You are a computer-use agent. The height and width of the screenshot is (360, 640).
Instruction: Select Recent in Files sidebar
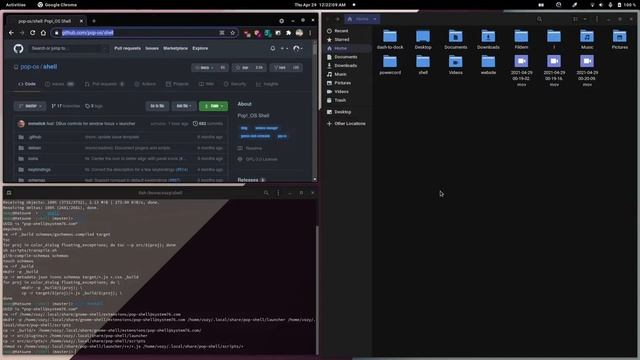tap(341, 31)
